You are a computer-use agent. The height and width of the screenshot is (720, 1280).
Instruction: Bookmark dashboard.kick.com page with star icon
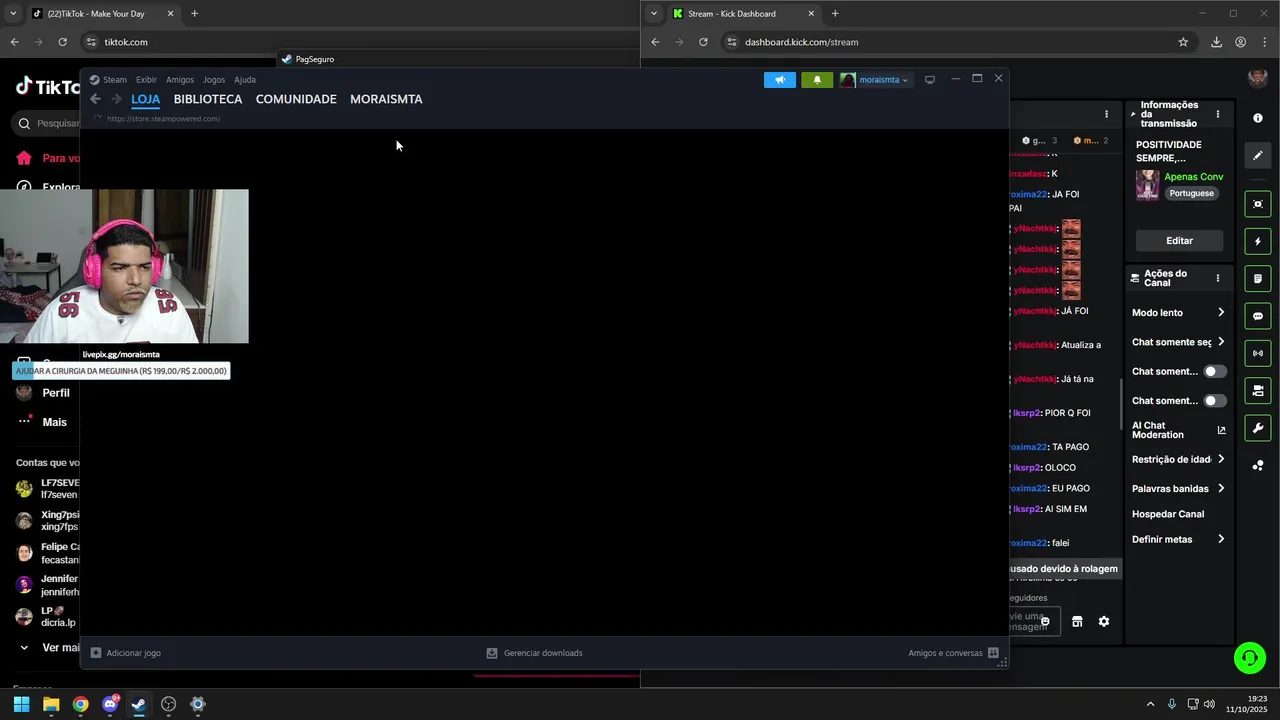point(1183,42)
